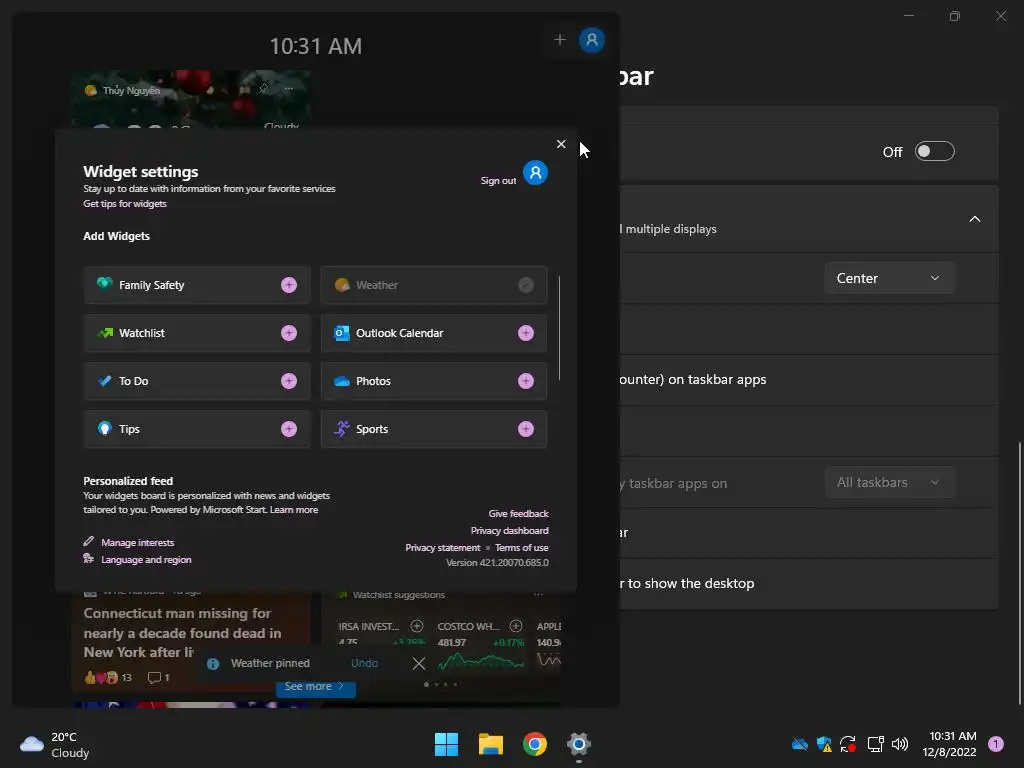
Task: Click the Version 421.20070.685.0 text
Action: coord(497,562)
